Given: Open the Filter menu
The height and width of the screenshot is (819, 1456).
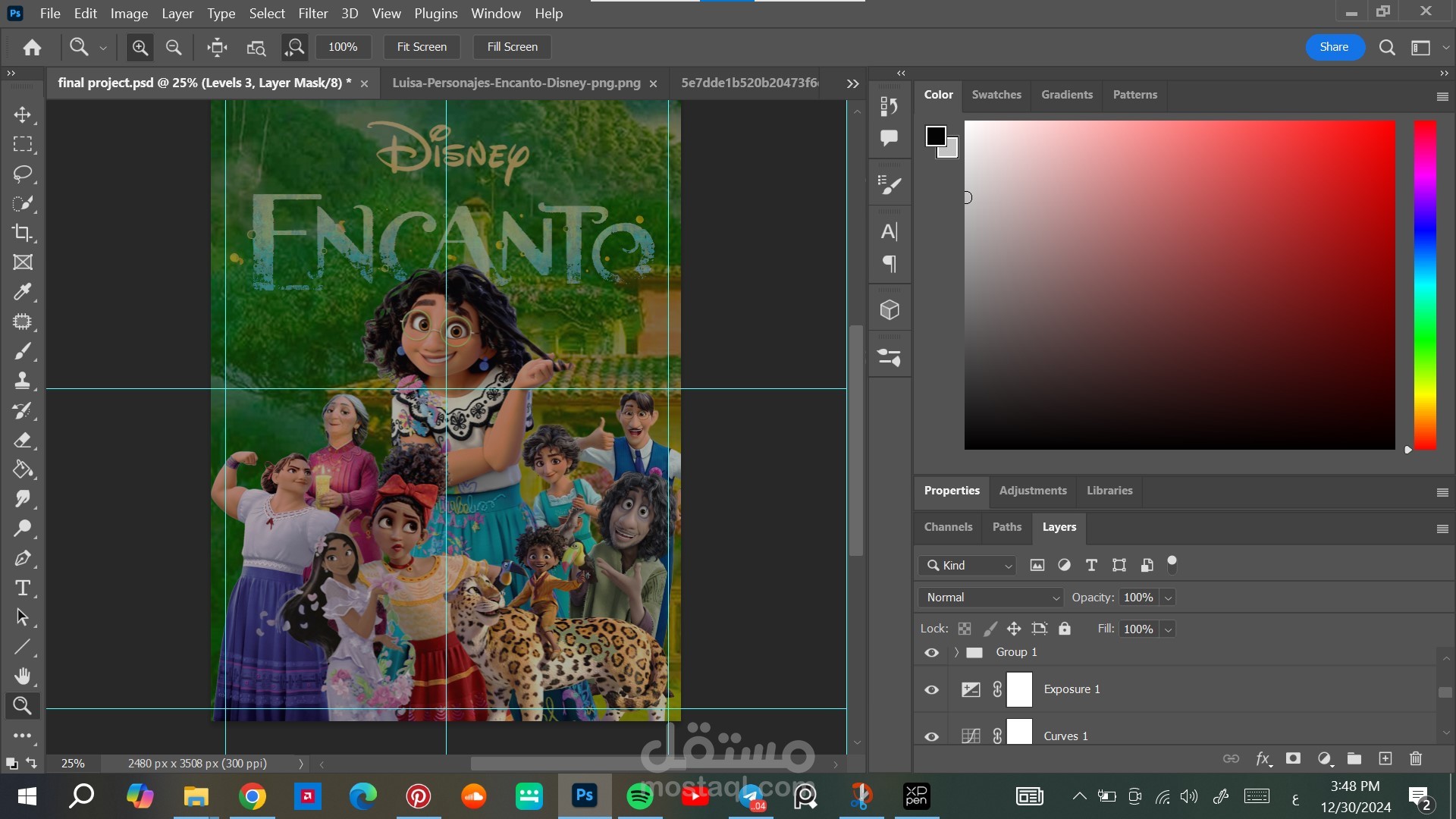Looking at the screenshot, I should (312, 14).
